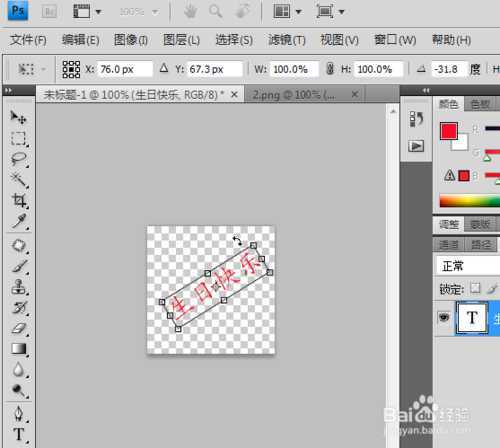Collapse the right panel dock arrows
The image size is (500, 448).
pos(426,90)
